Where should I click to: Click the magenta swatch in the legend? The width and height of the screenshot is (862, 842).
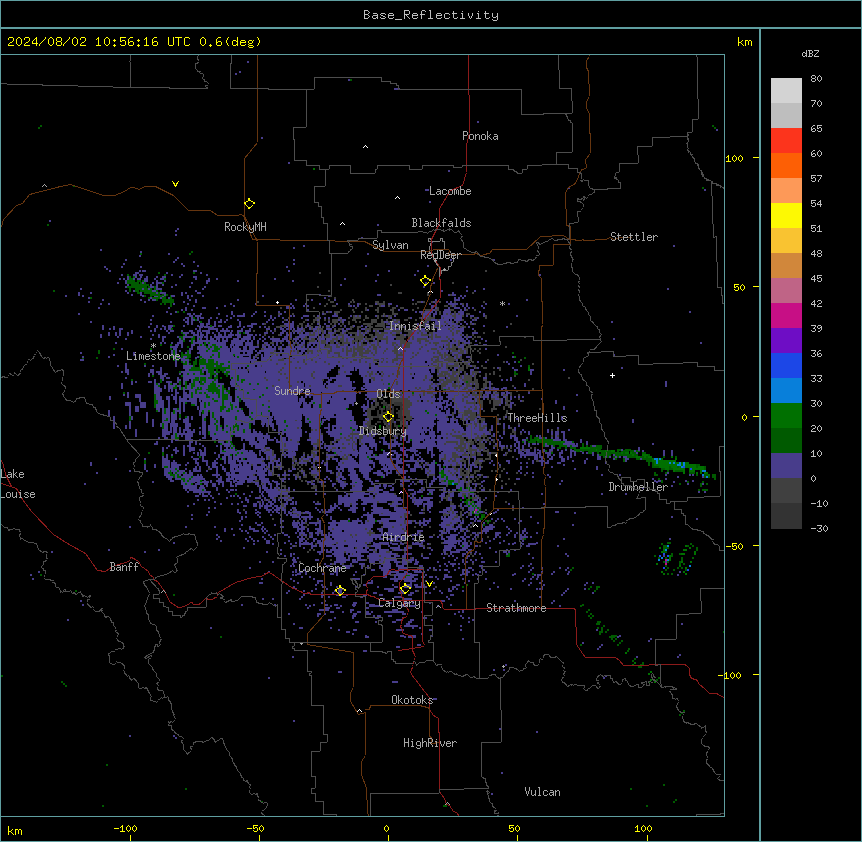(786, 315)
